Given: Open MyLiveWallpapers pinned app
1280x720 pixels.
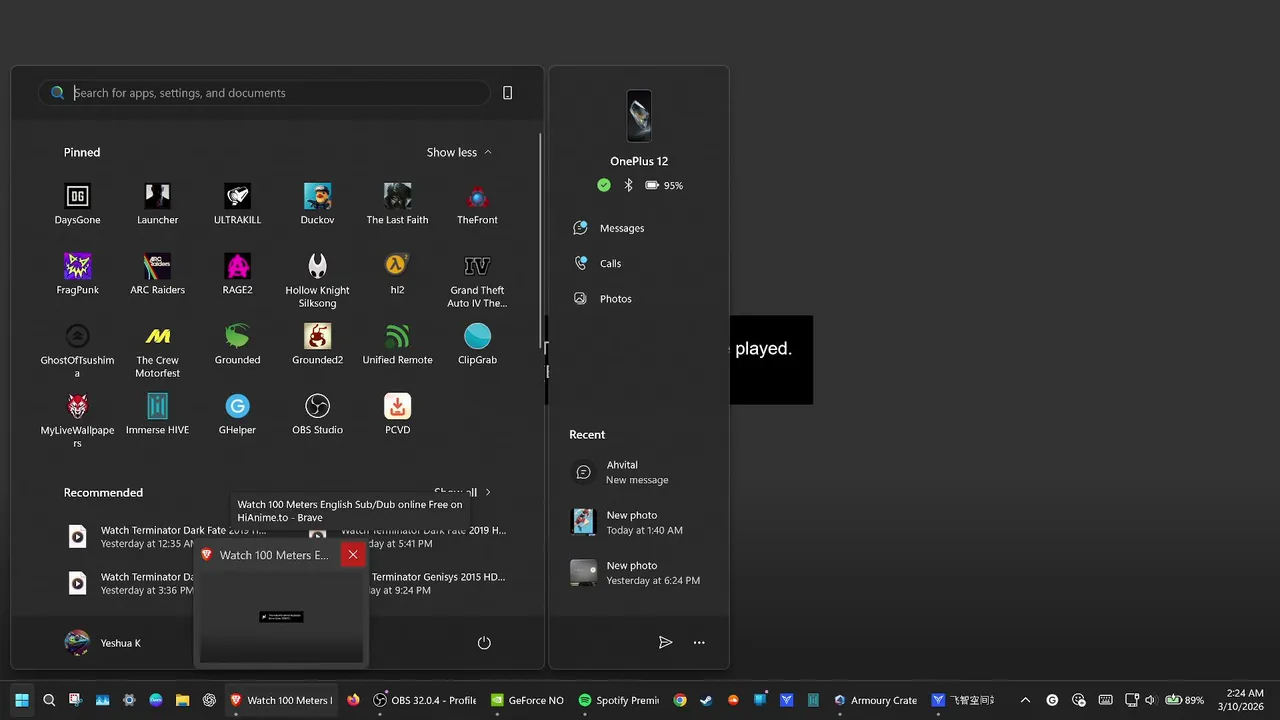Looking at the screenshot, I should tap(77, 420).
